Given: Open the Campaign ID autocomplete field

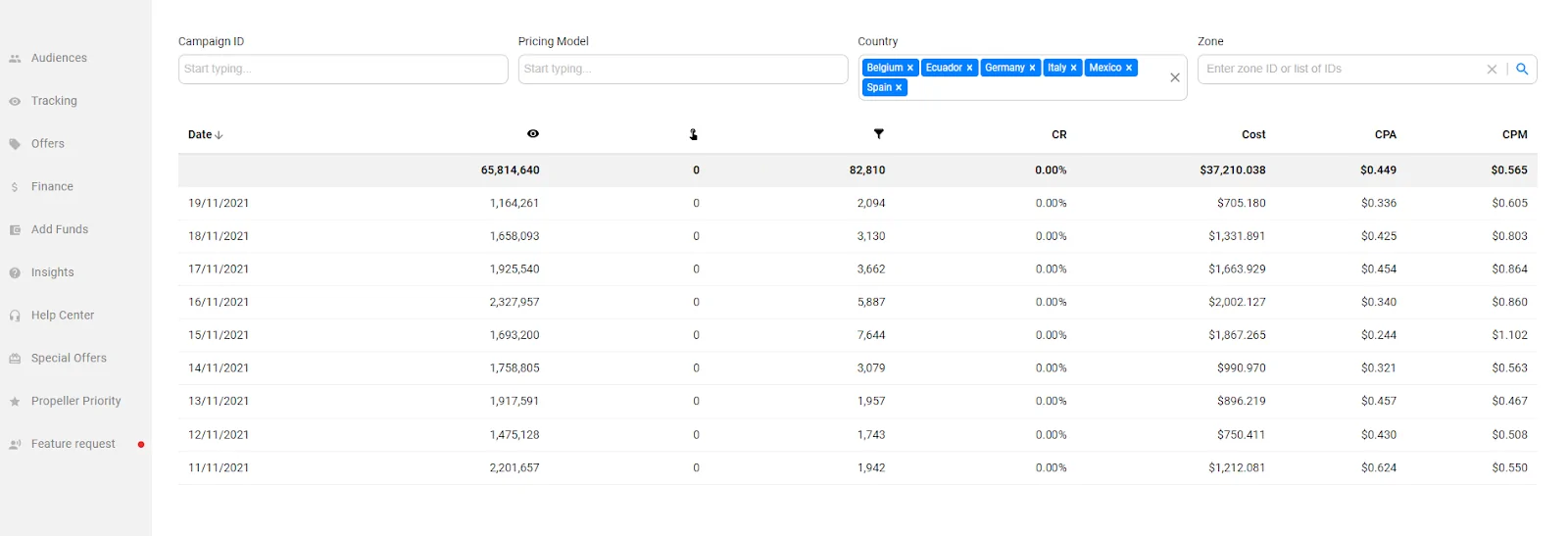Looking at the screenshot, I should pyautogui.click(x=343, y=70).
